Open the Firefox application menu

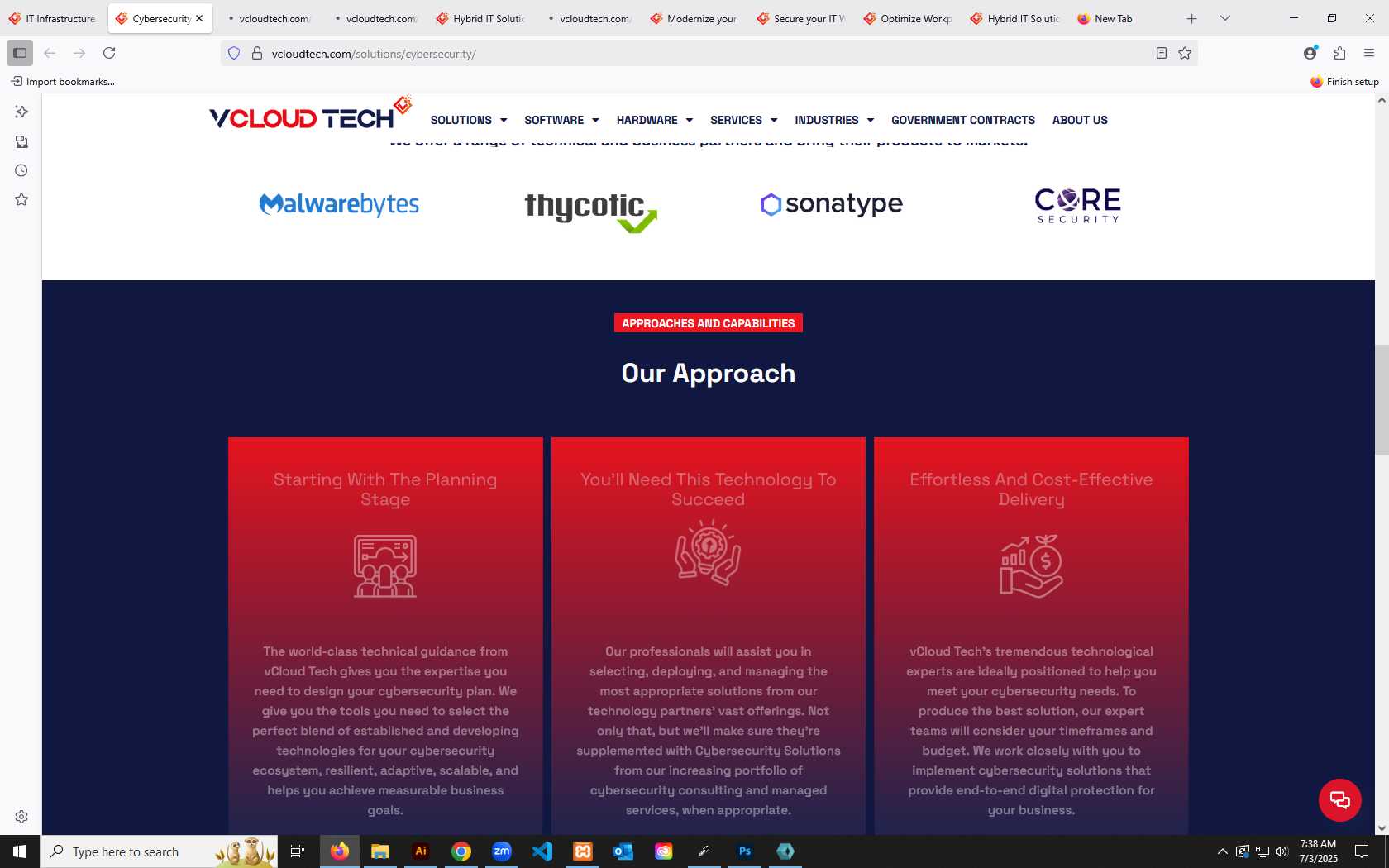[1369, 53]
